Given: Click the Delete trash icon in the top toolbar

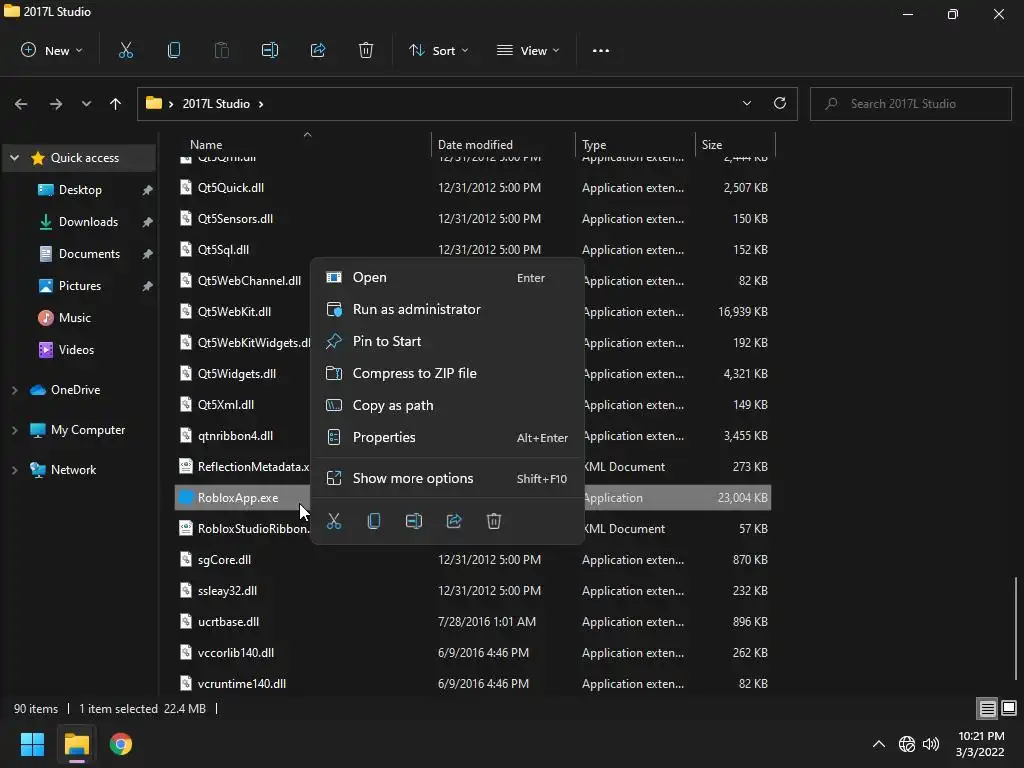Looking at the screenshot, I should [x=366, y=50].
